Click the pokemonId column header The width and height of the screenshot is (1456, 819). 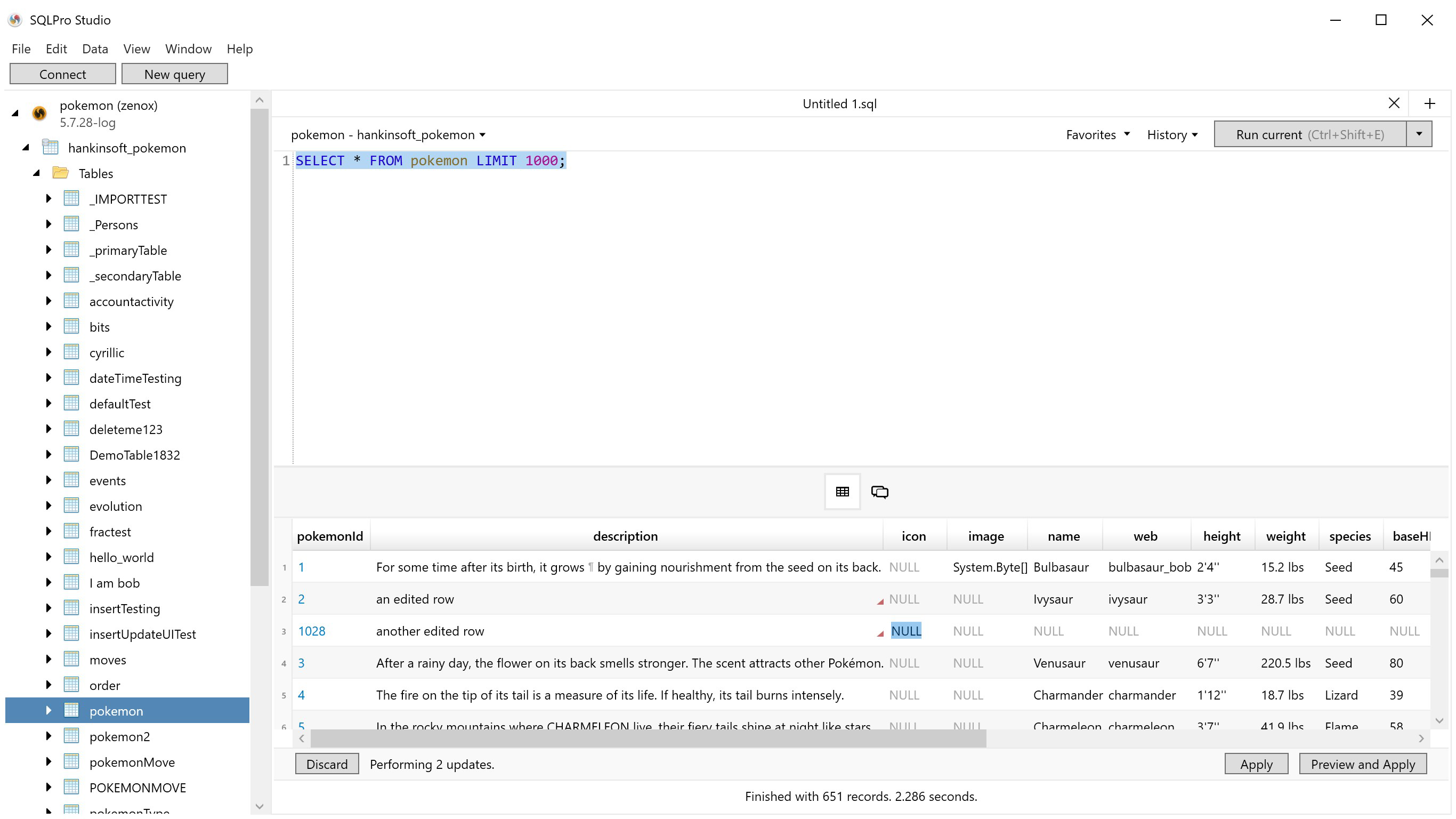(330, 536)
